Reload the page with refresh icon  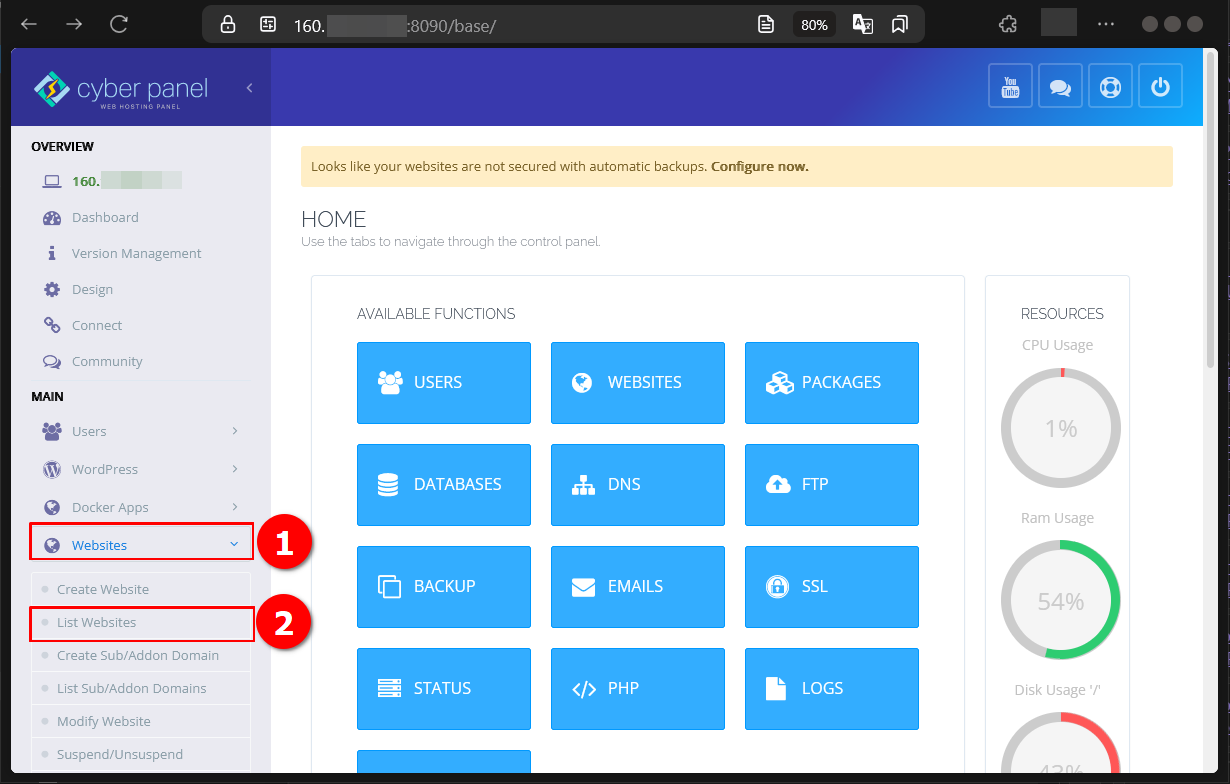coord(119,24)
